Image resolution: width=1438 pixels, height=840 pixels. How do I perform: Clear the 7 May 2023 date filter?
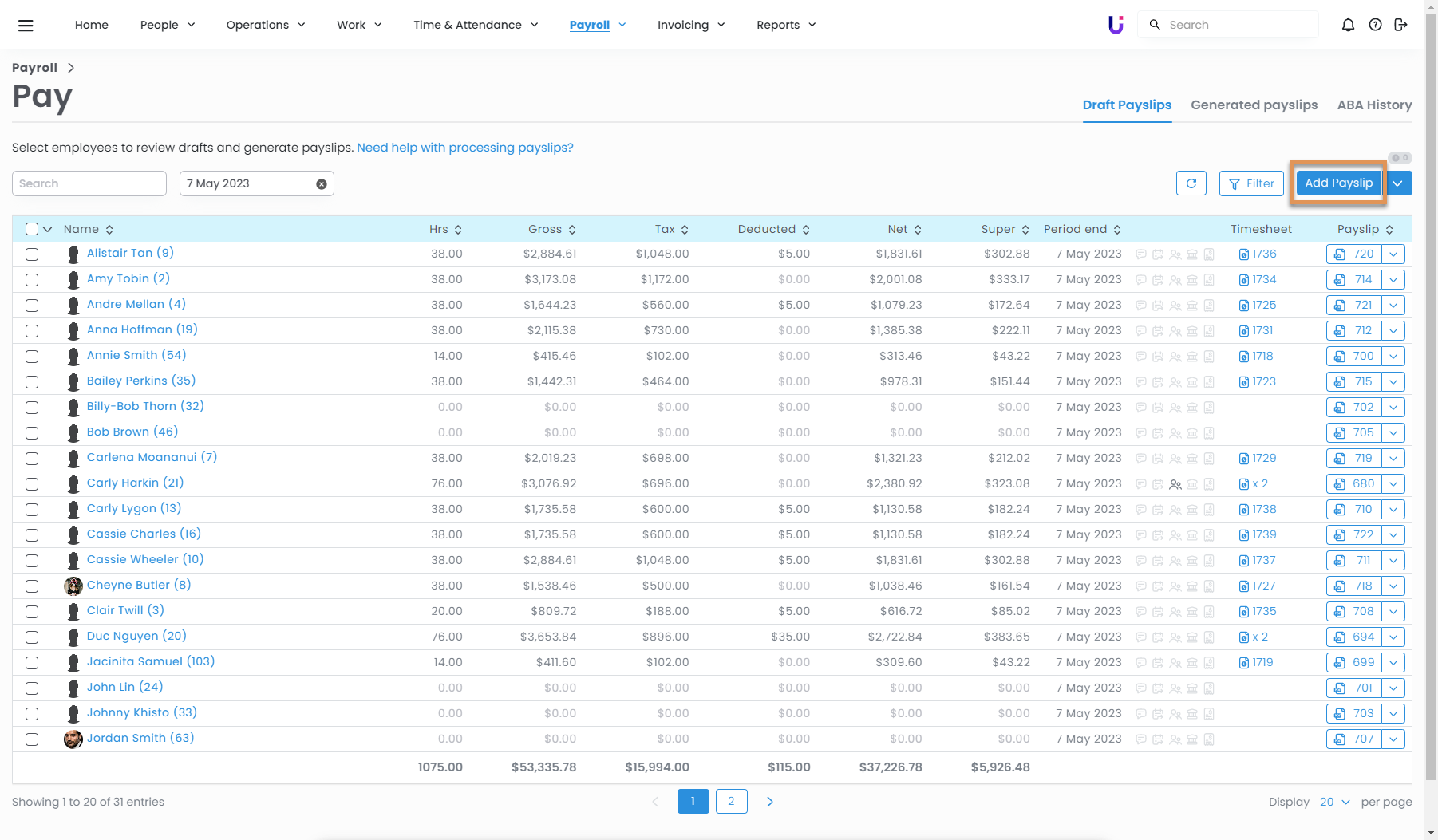pos(322,184)
